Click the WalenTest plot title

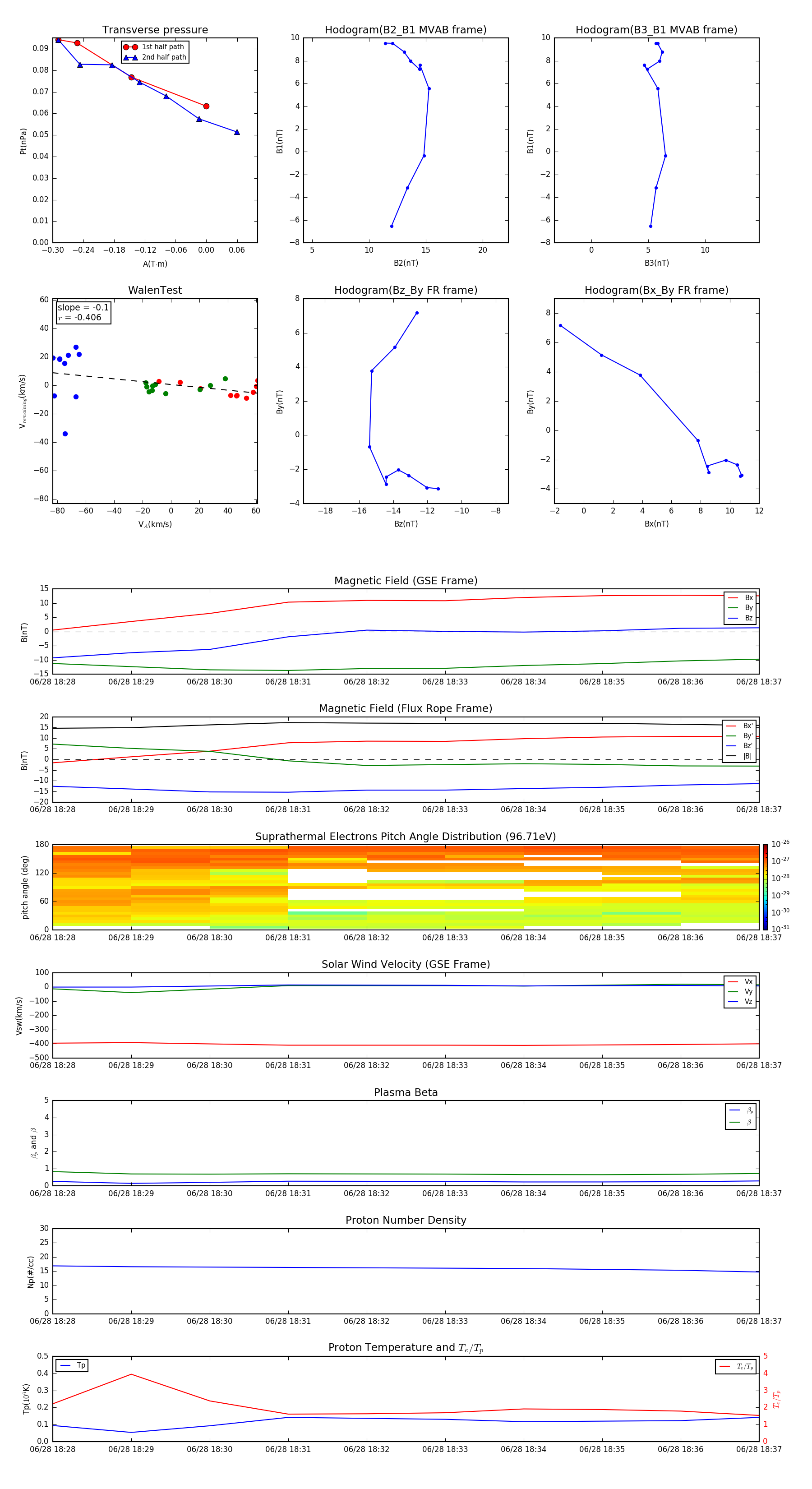coord(155,290)
